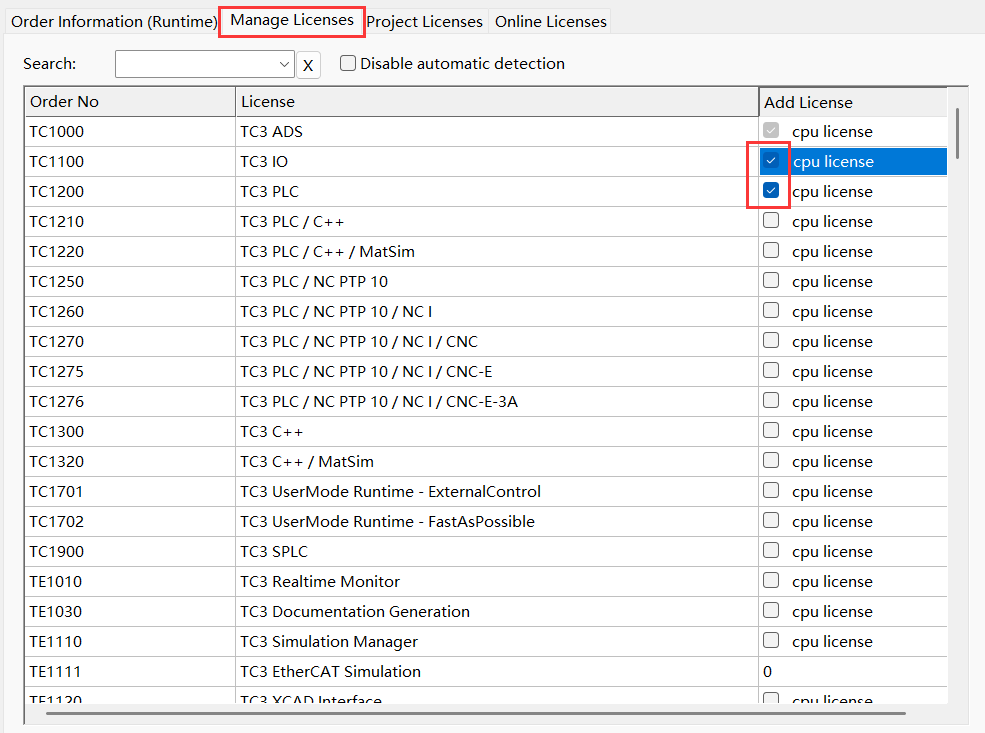This screenshot has width=985, height=733.
Task: Switch to the Order Information (Runtime) tab
Action: [x=114, y=21]
